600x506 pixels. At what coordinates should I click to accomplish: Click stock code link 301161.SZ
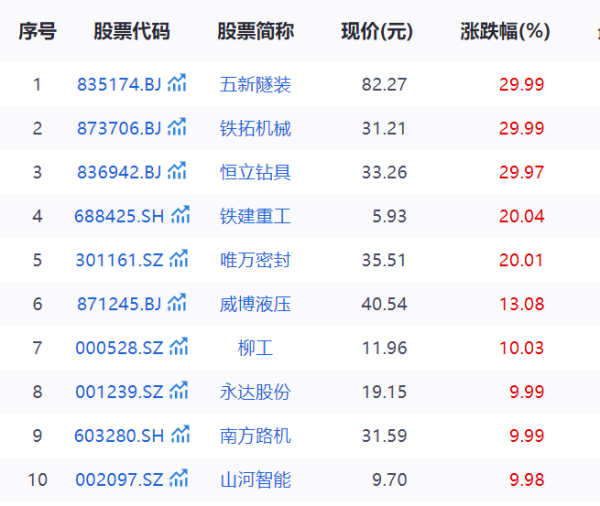[119, 260]
